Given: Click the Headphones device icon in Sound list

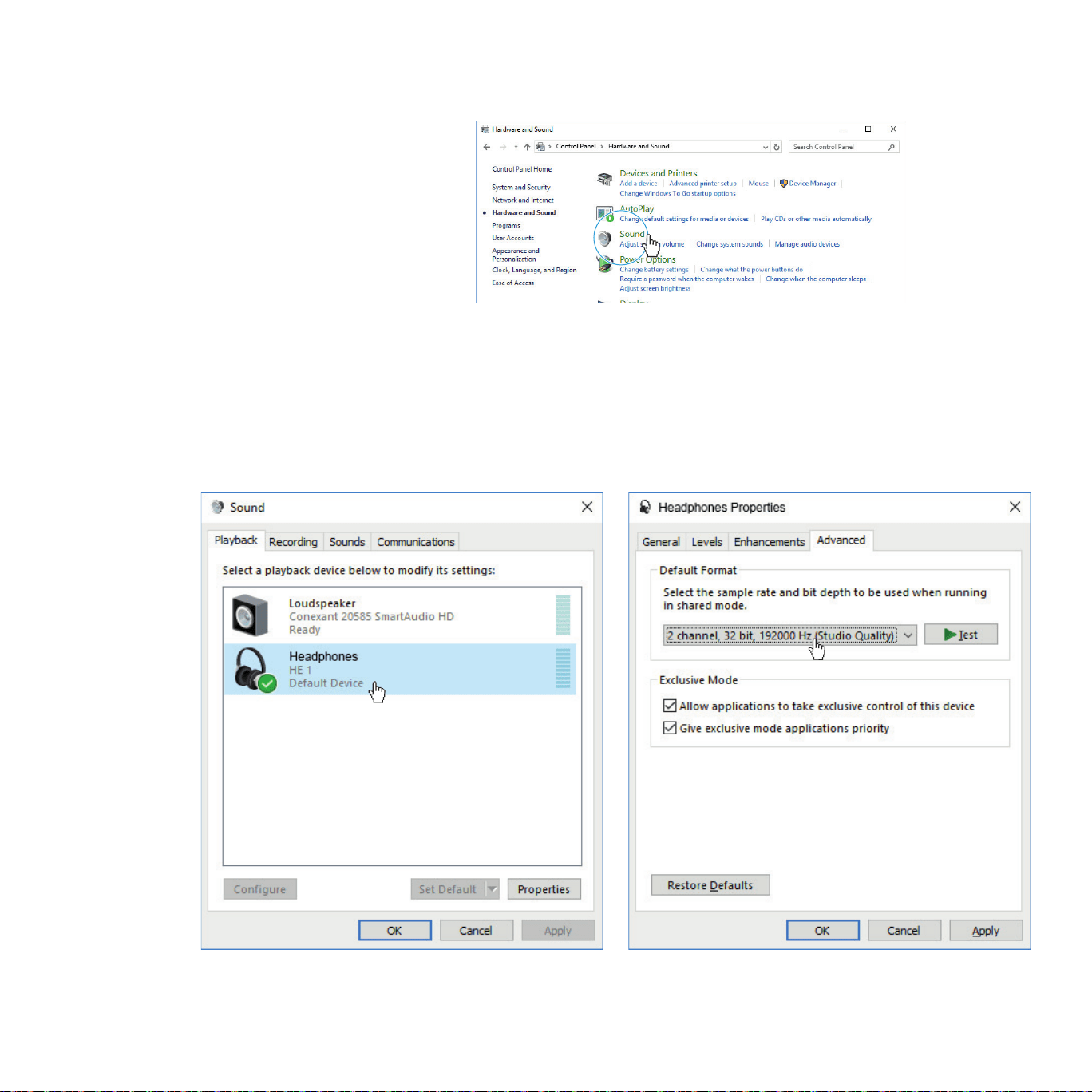Looking at the screenshot, I should [x=255, y=670].
